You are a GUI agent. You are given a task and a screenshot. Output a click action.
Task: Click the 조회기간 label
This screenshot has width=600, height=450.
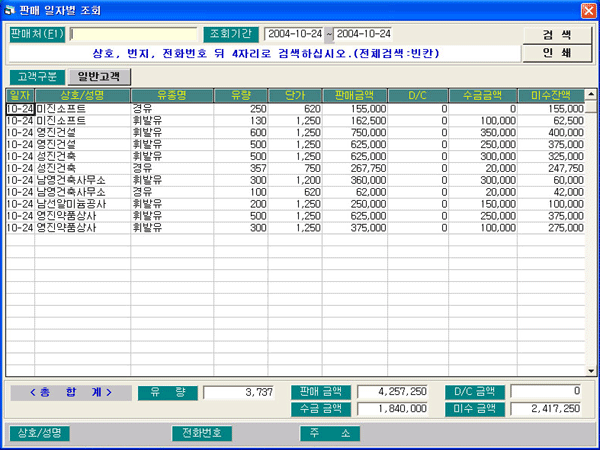point(231,34)
